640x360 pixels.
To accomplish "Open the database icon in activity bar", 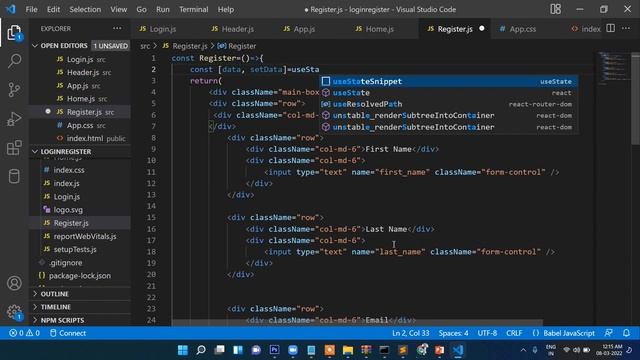I will [x=14, y=176].
